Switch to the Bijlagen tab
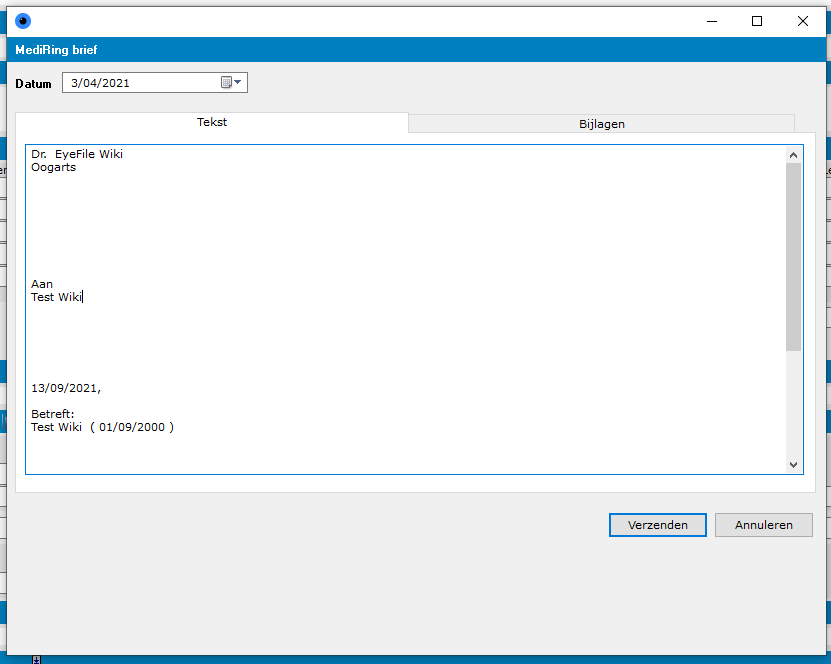Screen dimensions: 831x664 point(602,124)
